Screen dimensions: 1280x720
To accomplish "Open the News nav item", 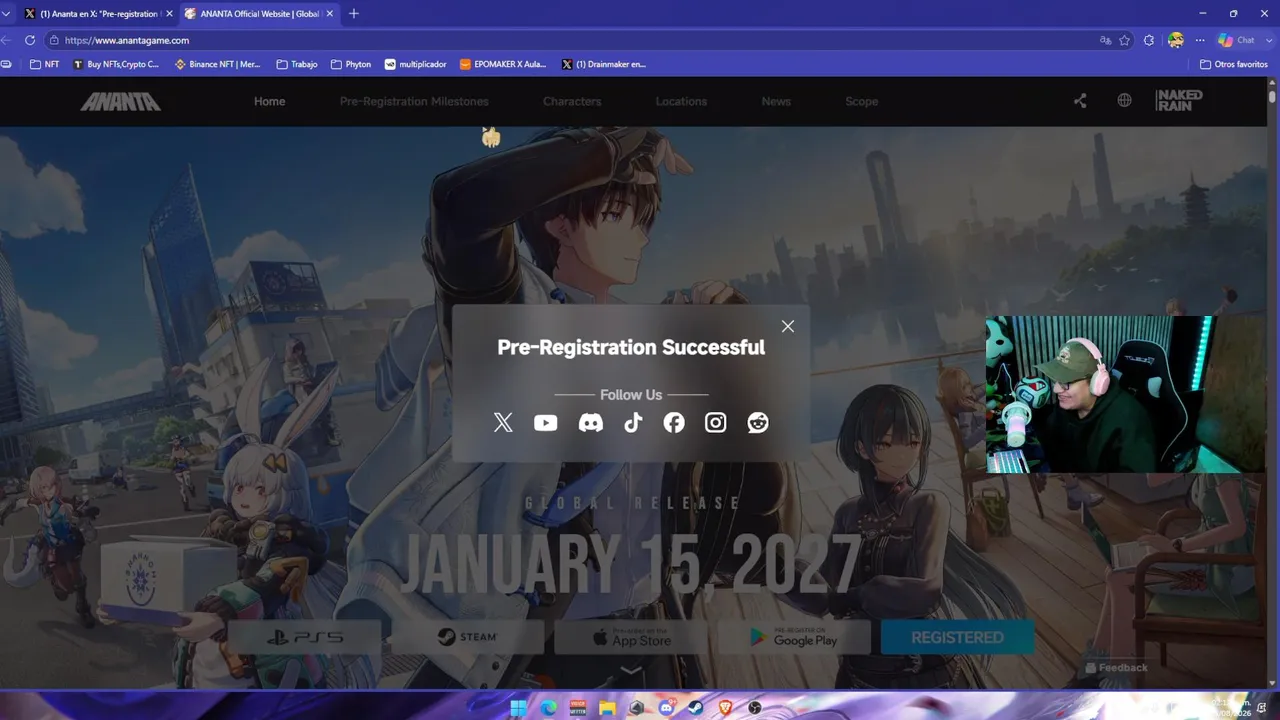I will point(776,101).
